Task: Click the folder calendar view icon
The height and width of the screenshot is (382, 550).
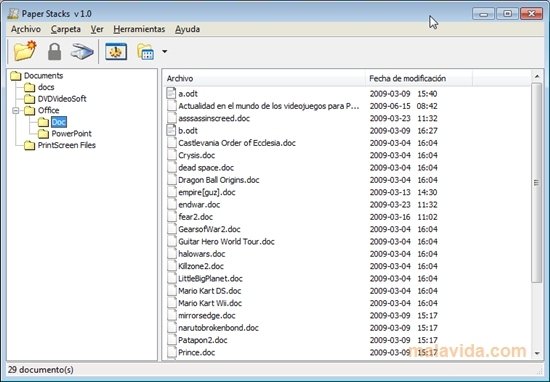Action: [146, 52]
